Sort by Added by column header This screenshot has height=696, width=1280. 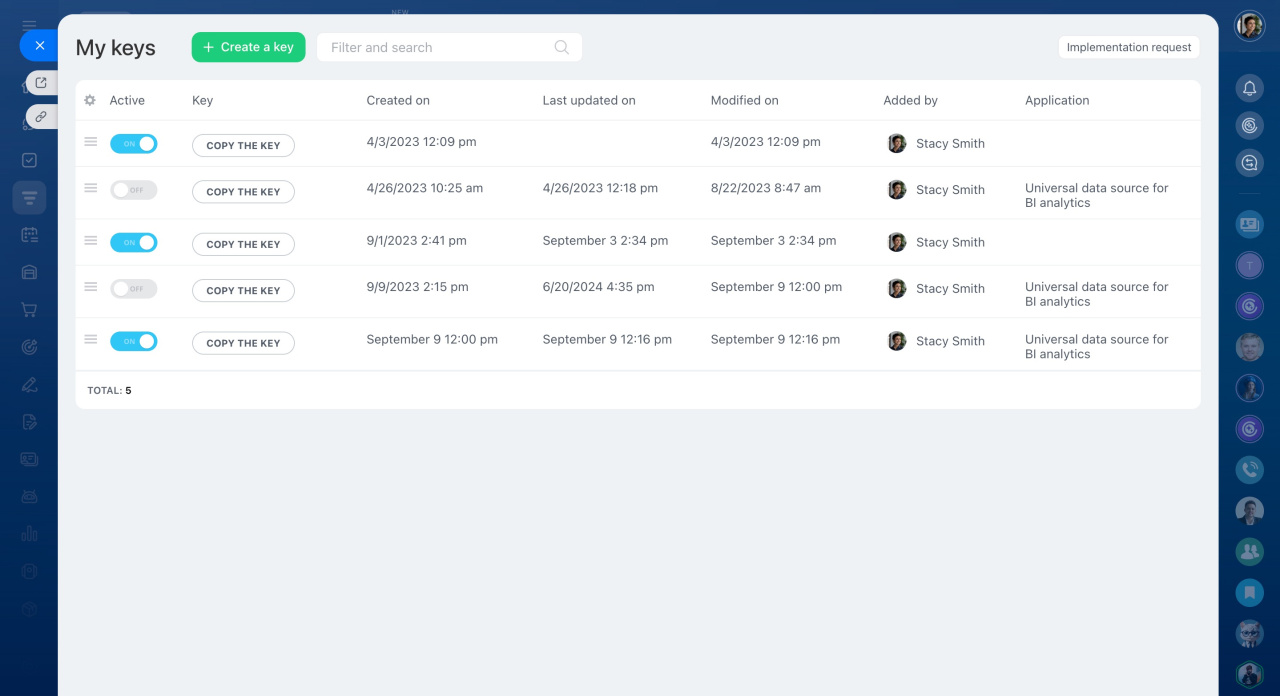click(910, 100)
